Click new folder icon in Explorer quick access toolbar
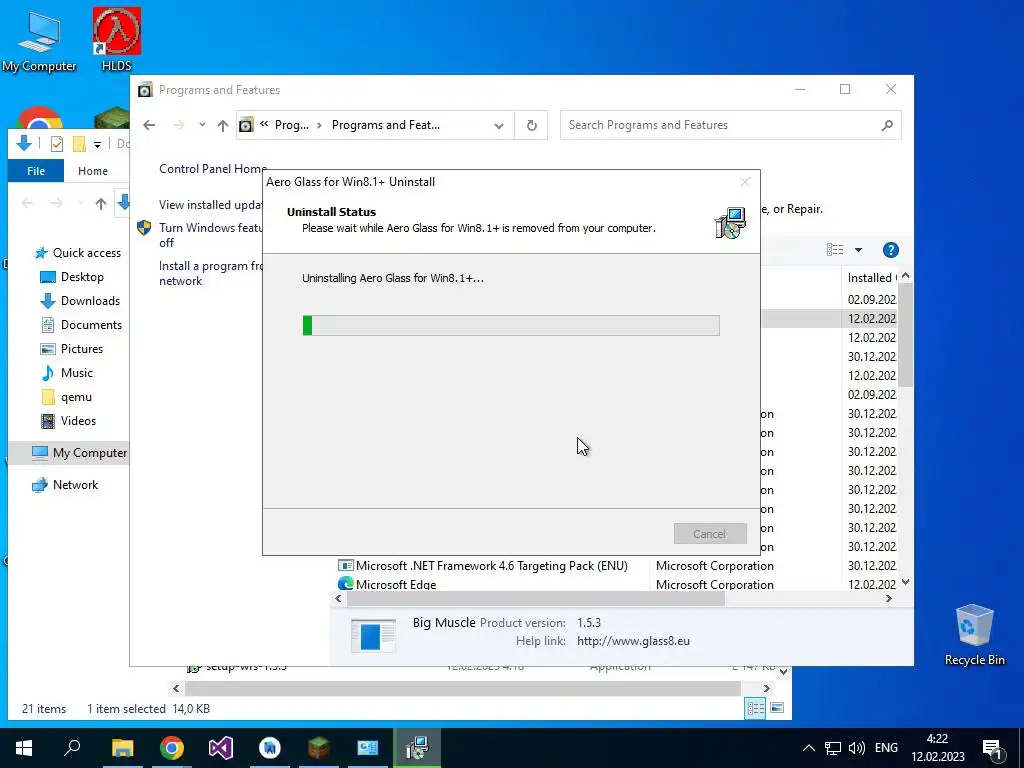Image resolution: width=1024 pixels, height=768 pixels. [x=79, y=144]
